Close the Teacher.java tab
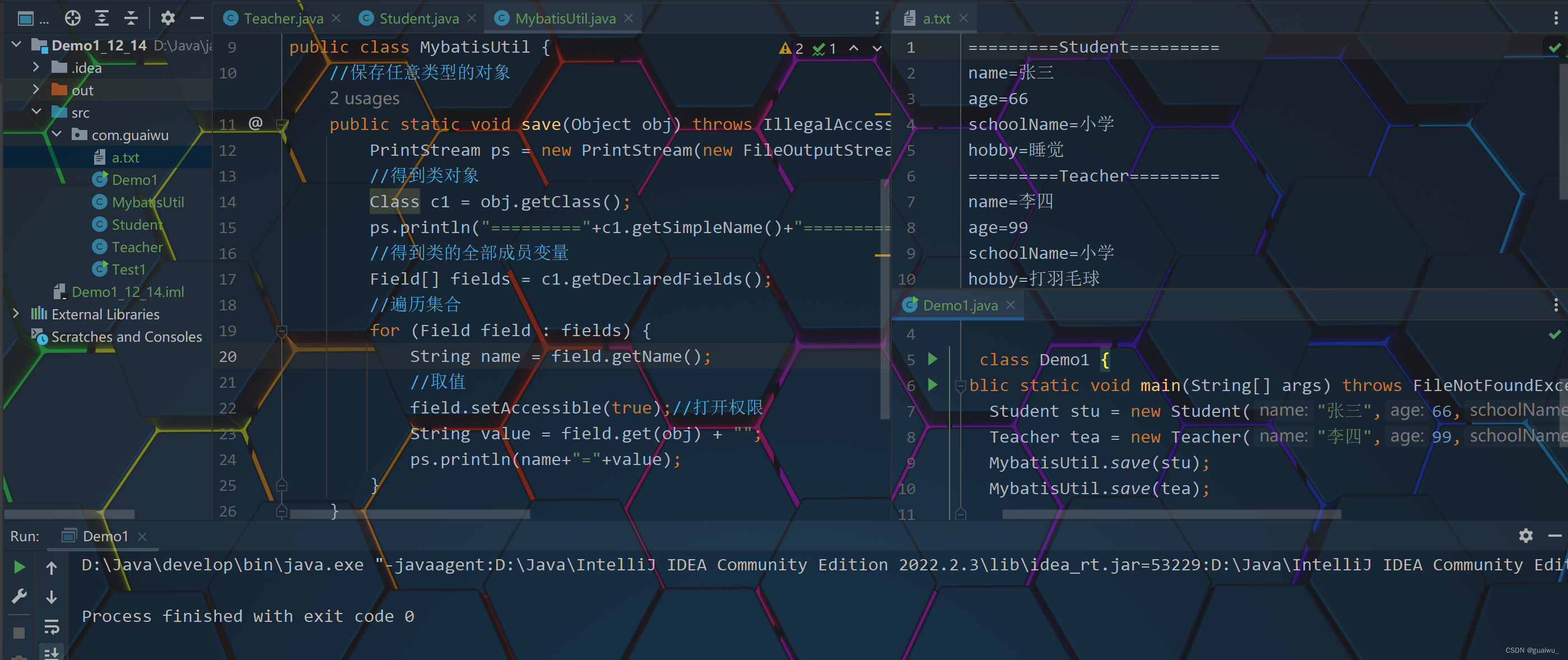1568x660 pixels. (336, 18)
